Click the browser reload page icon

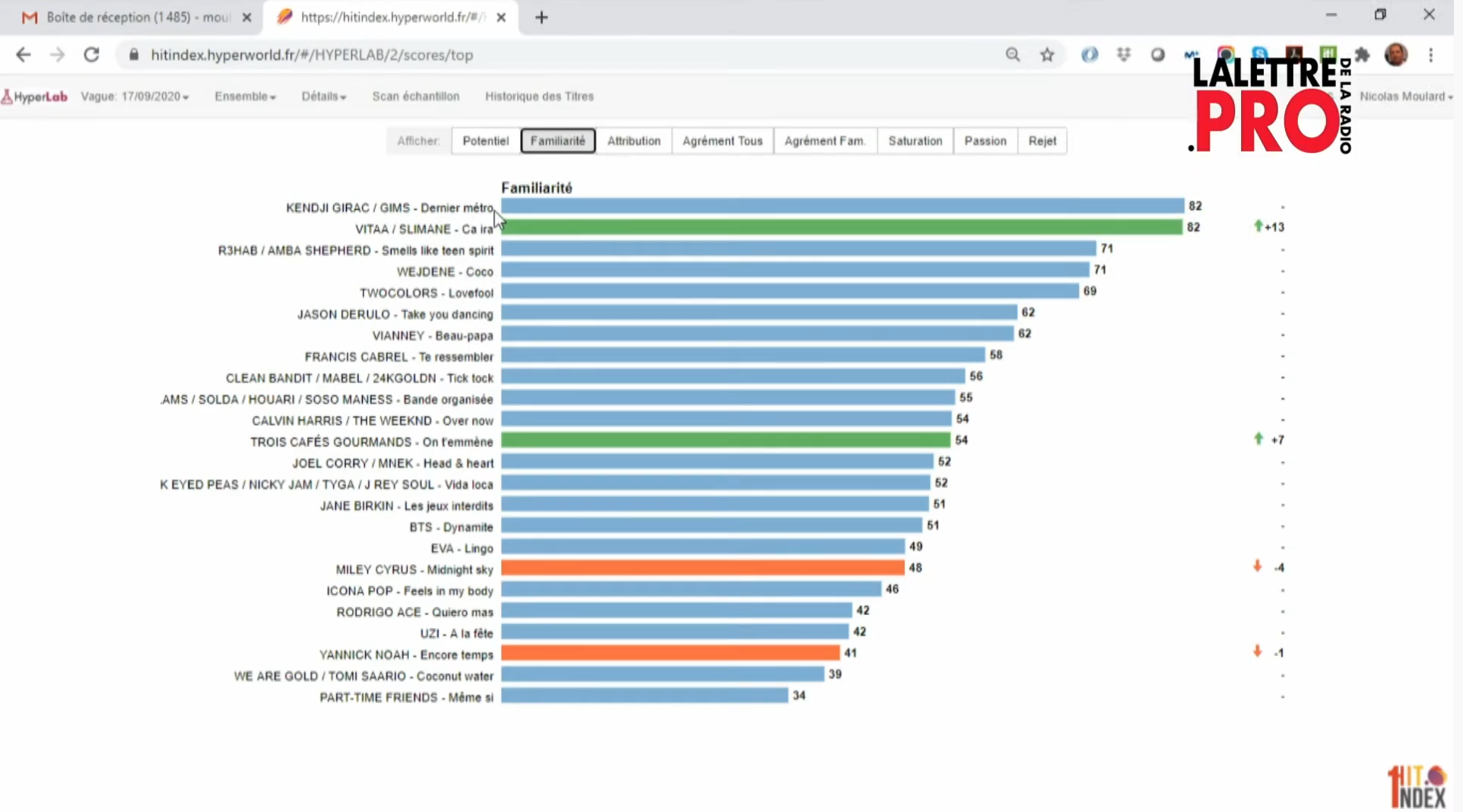click(91, 55)
